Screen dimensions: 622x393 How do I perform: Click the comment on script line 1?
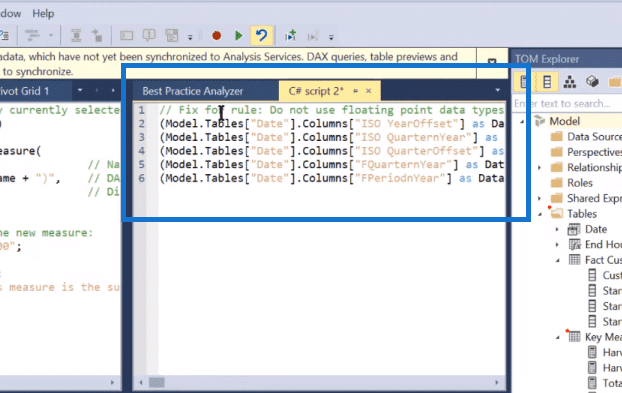click(x=332, y=110)
